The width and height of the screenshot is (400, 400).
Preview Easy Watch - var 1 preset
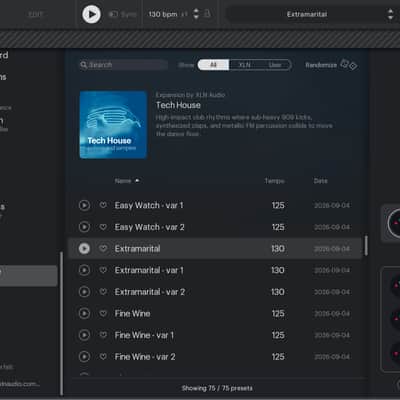coord(84,205)
